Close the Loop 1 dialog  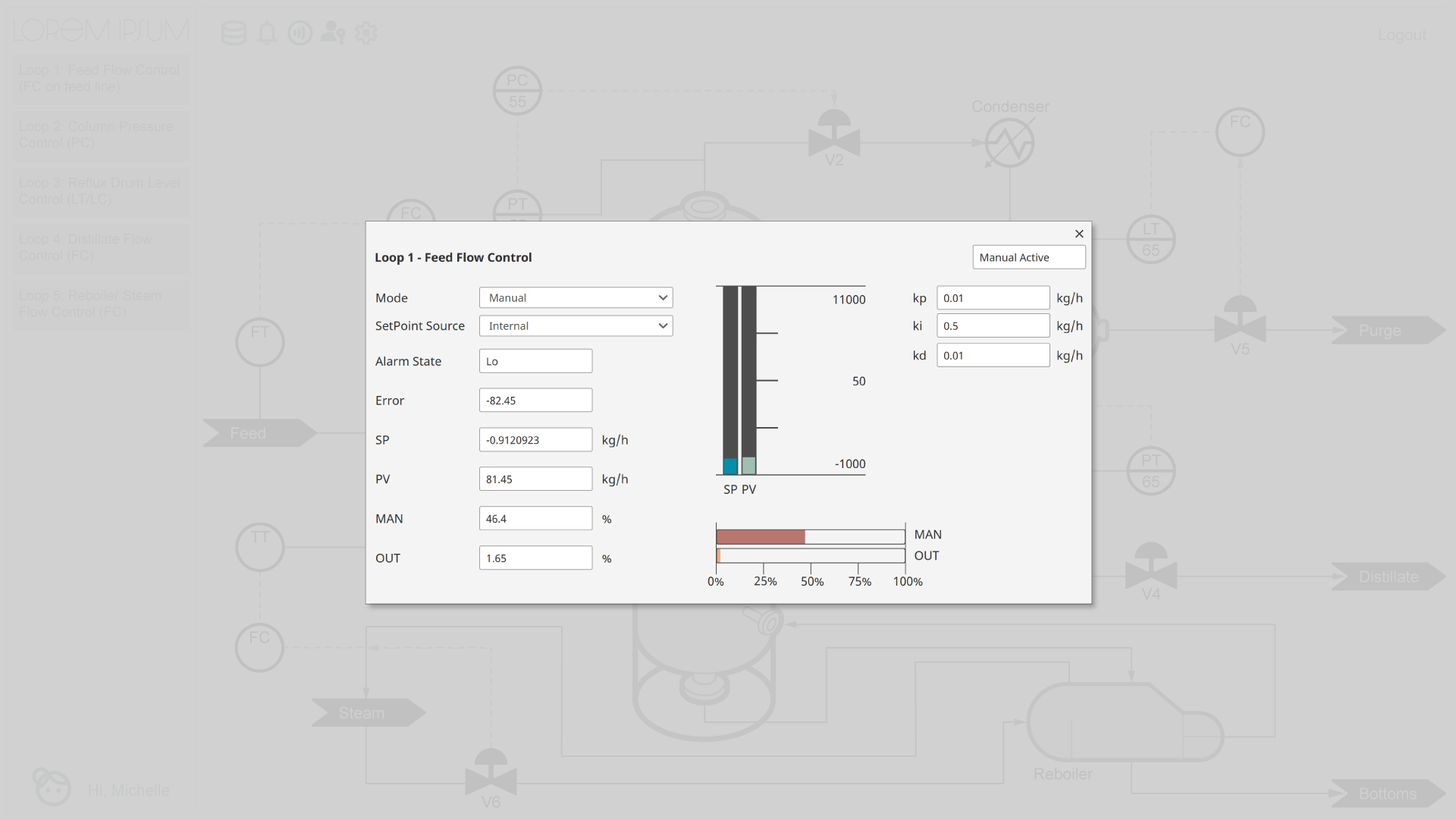[x=1079, y=234]
